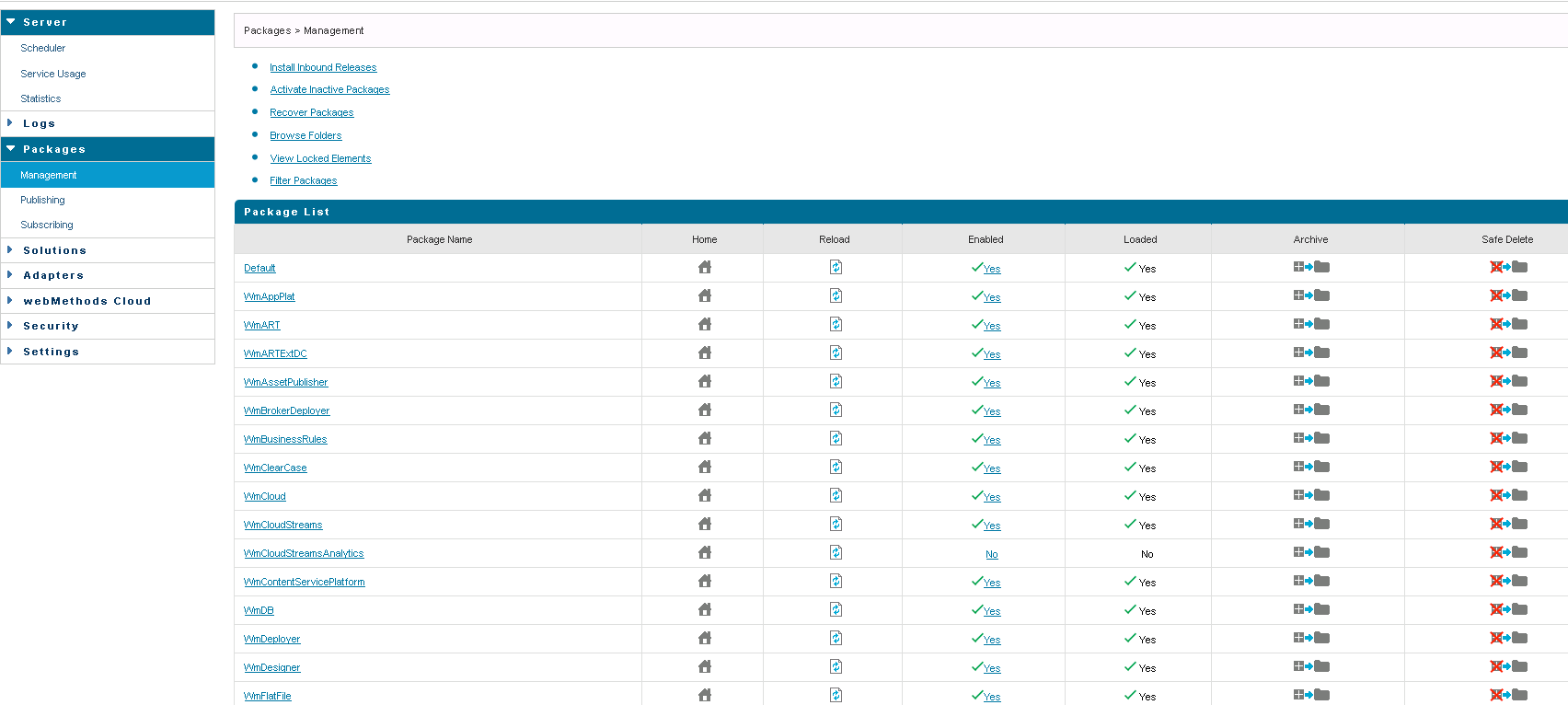Reload the Default package

[836, 267]
